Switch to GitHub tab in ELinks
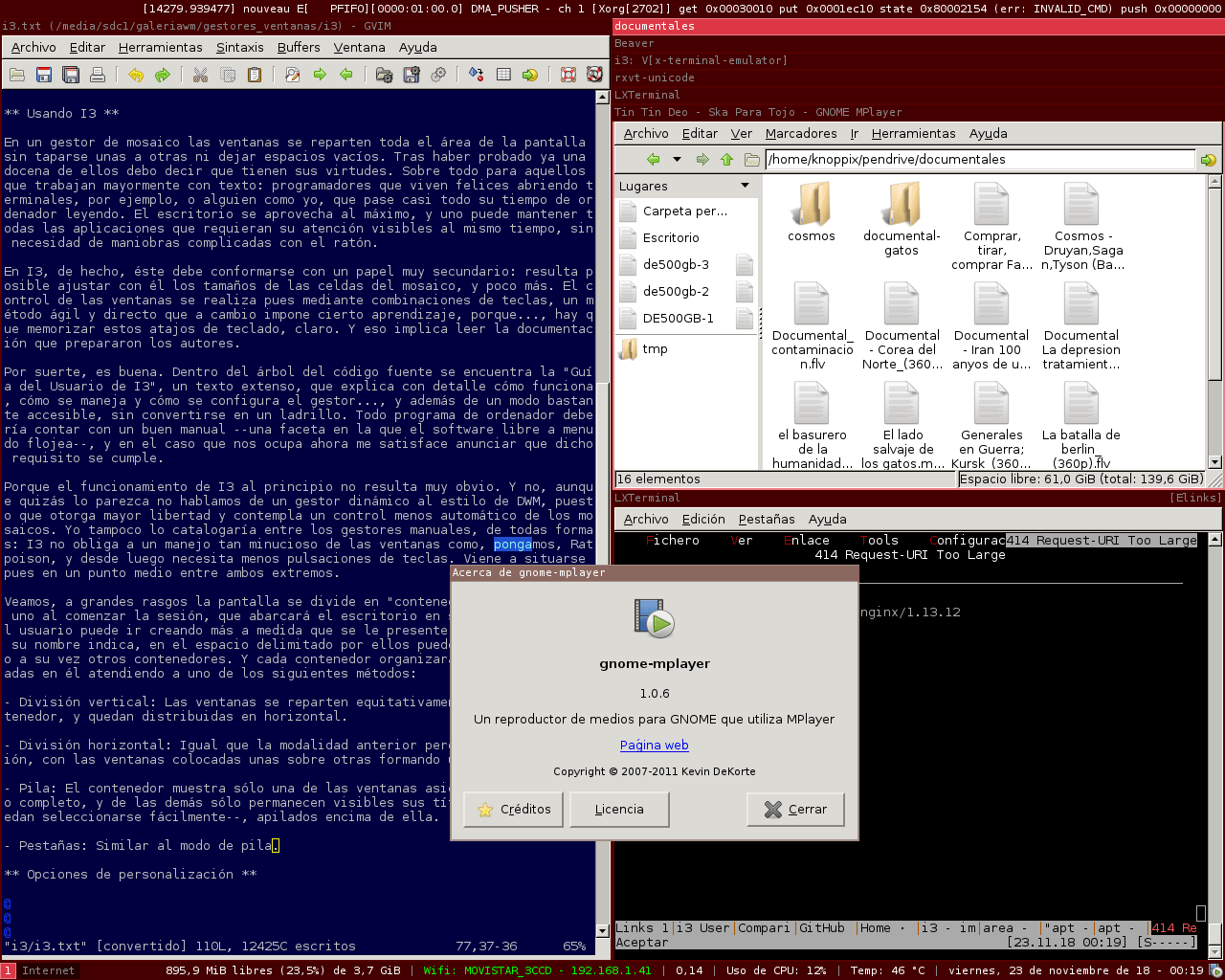Screen dimensions: 1225x980 tap(822, 928)
